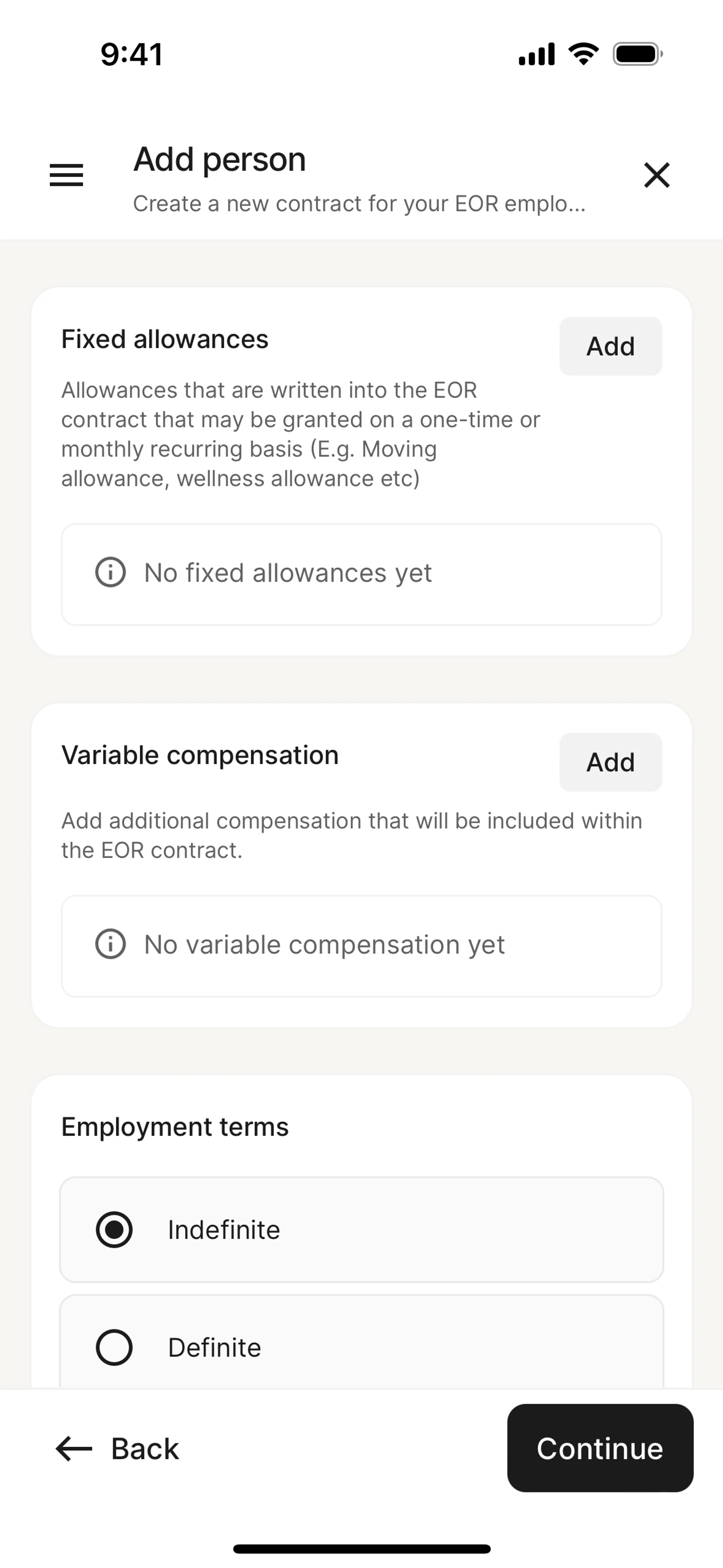The width and height of the screenshot is (723, 1568).
Task: Tap the No variable compensation yet box
Action: pyautogui.click(x=361, y=945)
